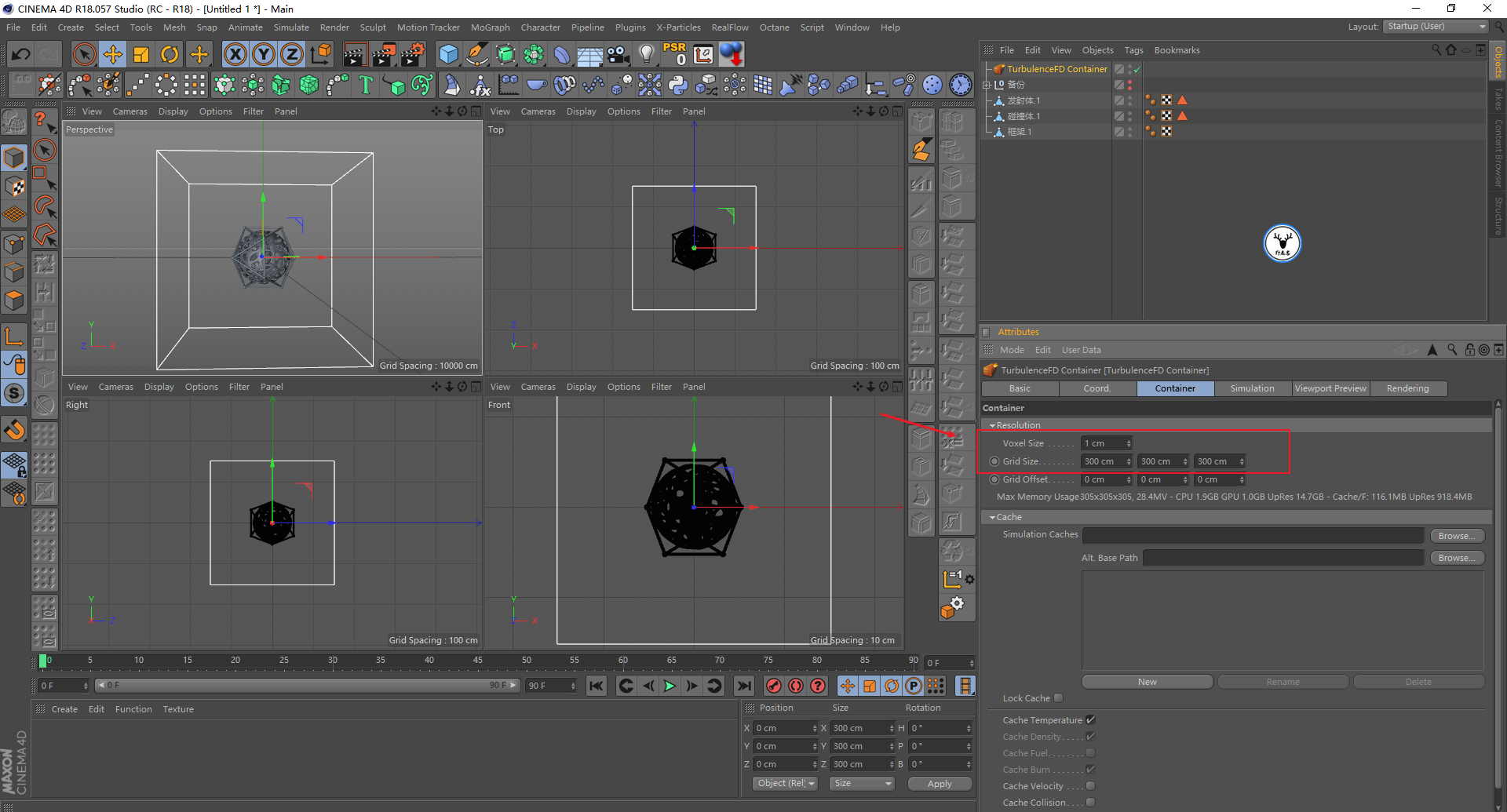Toggle Z axis lock
The width and height of the screenshot is (1507, 812).
pyautogui.click(x=292, y=54)
